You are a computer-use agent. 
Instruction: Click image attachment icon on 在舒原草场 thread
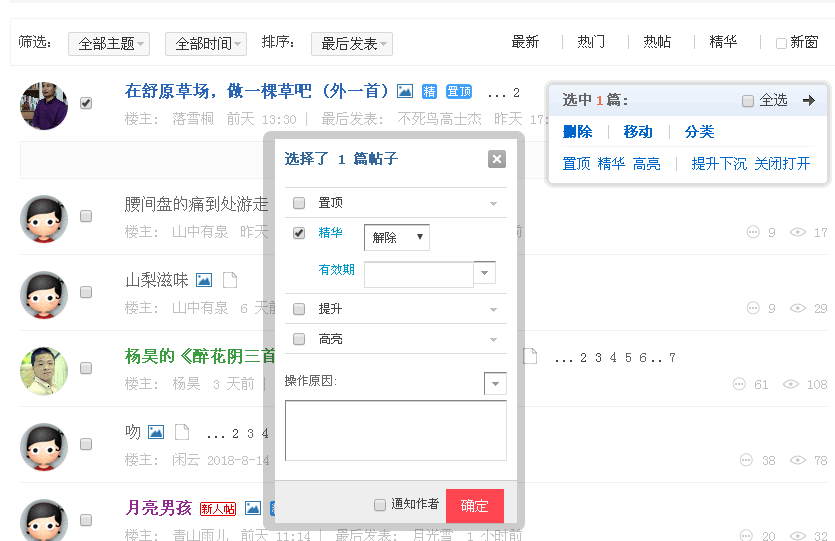(x=405, y=92)
